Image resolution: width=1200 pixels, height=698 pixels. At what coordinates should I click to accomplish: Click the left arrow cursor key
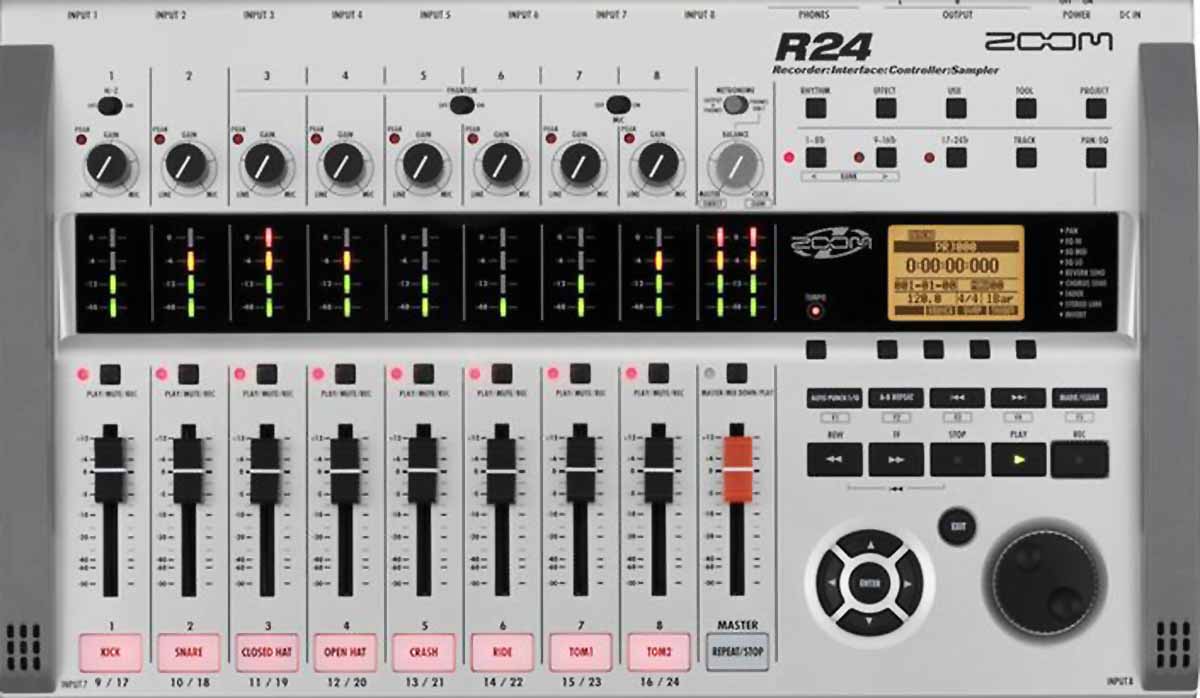click(x=832, y=583)
